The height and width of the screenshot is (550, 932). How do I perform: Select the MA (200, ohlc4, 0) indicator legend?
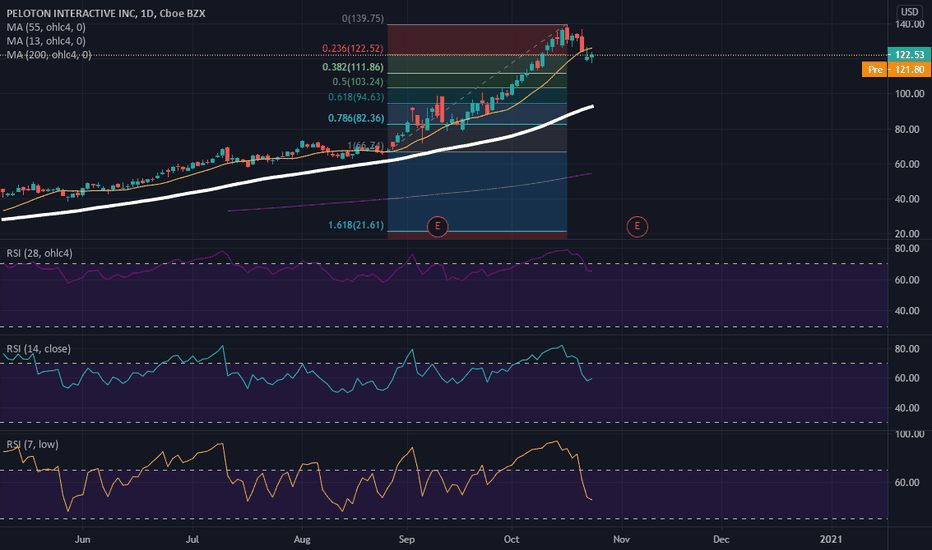coord(49,55)
